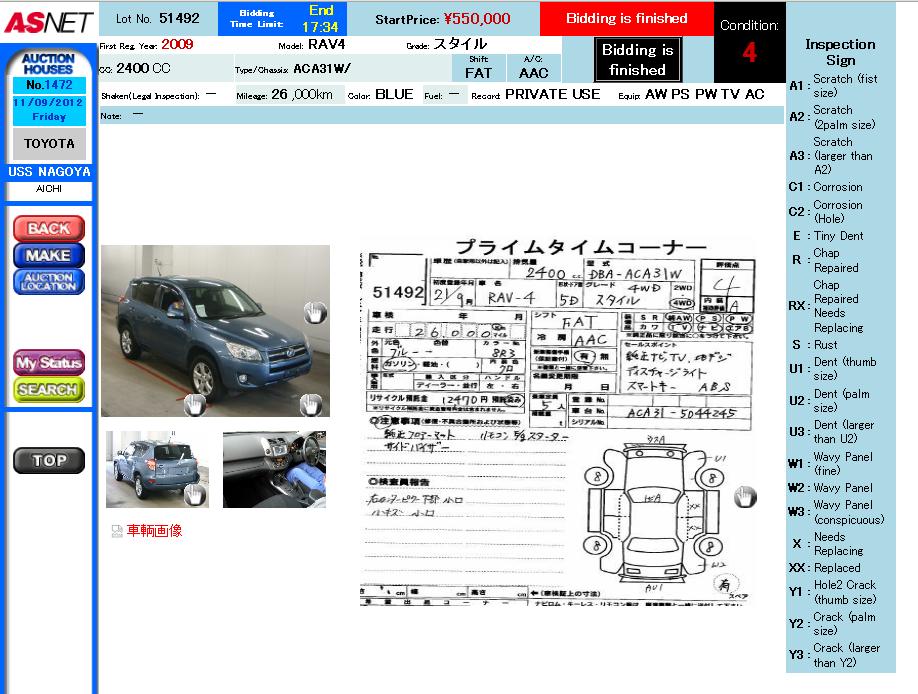Viewport: 918px width, 694px height.
Task: Click hand zoom icon on the auction sheet
Action: [x=745, y=496]
